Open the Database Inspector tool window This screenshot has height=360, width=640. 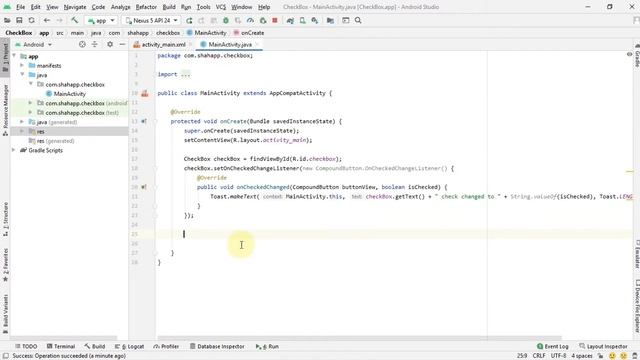(217, 346)
